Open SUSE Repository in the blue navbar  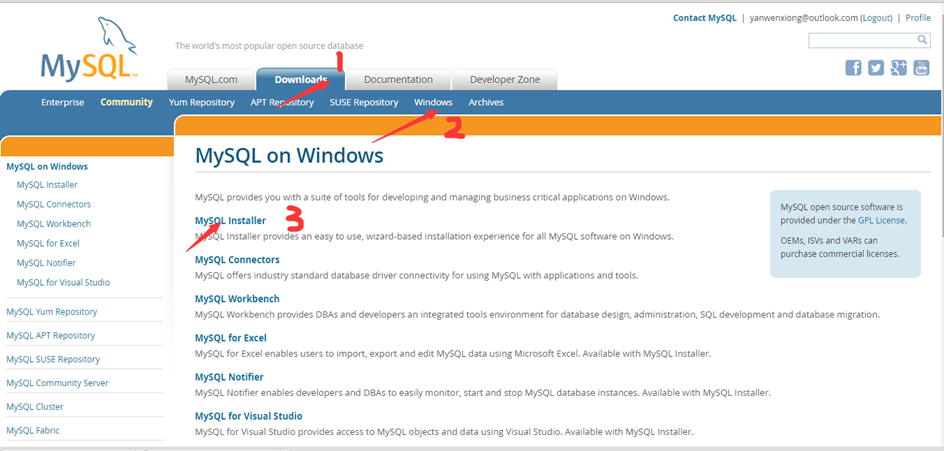point(364,102)
